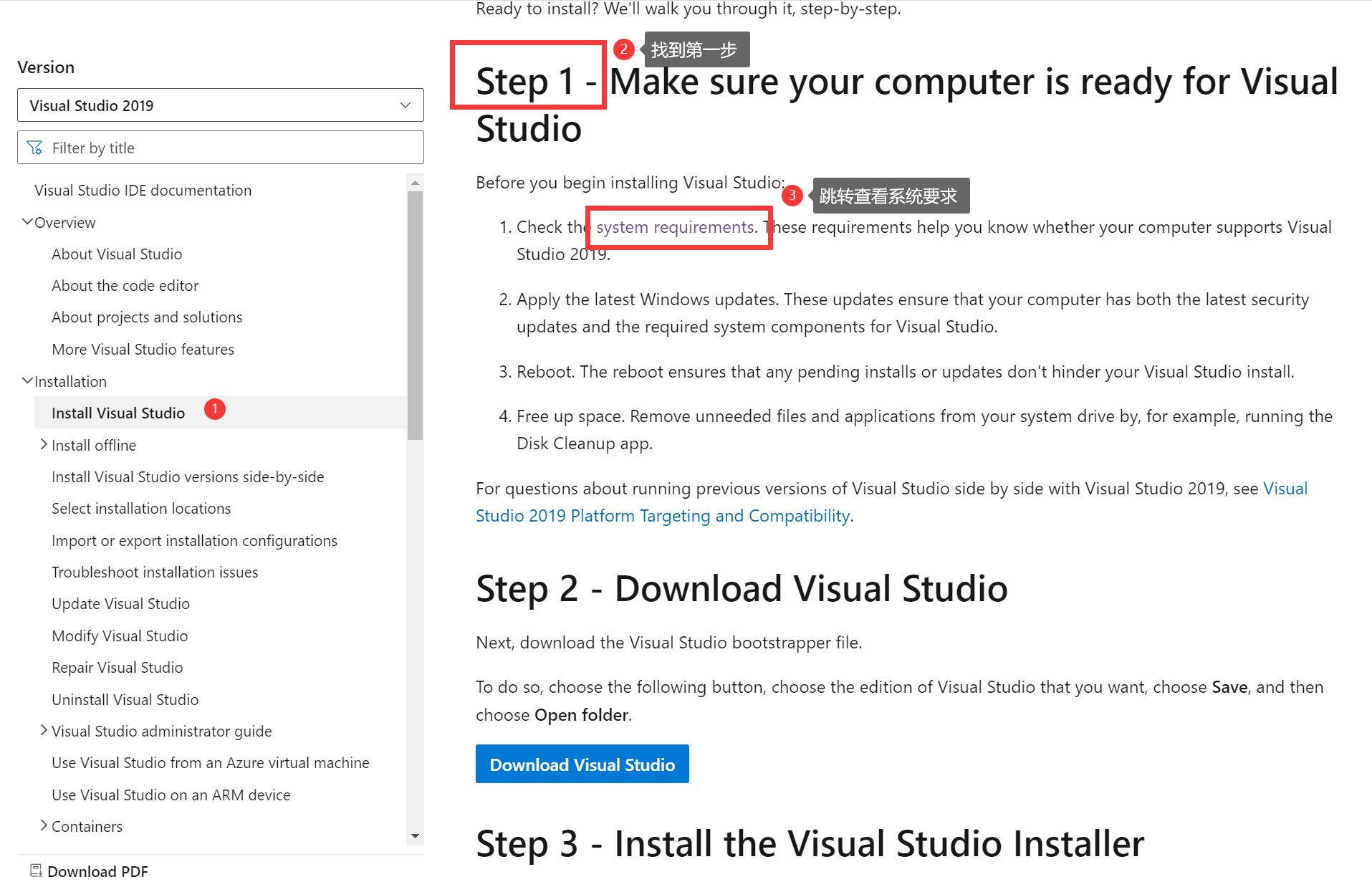Collapse the Overview section chevron
The image size is (1372, 887).
click(x=27, y=222)
